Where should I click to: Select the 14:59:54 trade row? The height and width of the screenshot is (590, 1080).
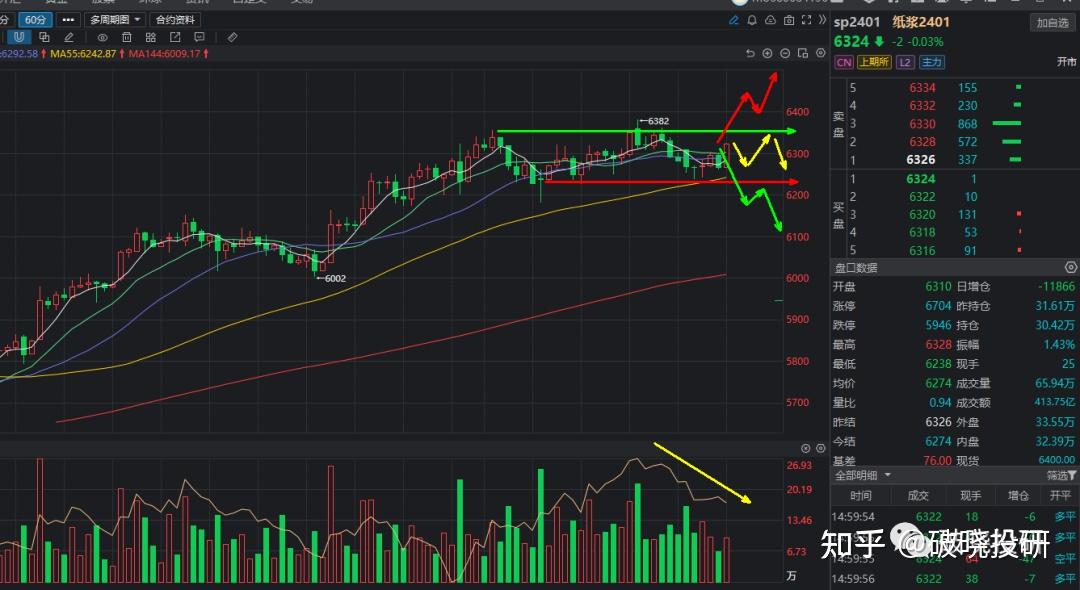(x=955, y=517)
